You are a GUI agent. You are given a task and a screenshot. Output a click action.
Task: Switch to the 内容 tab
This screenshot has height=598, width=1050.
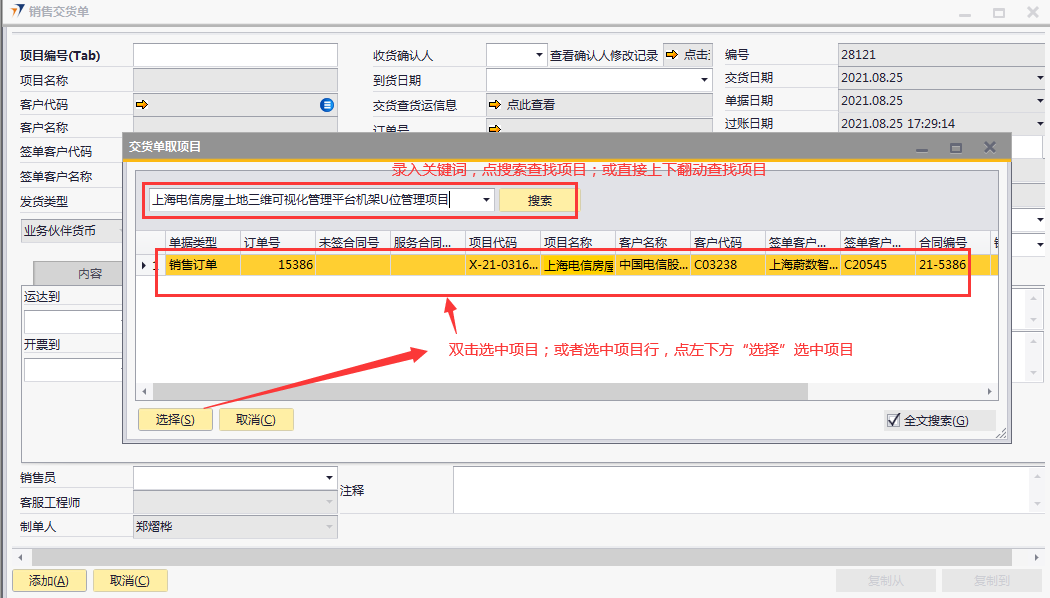[x=90, y=273]
